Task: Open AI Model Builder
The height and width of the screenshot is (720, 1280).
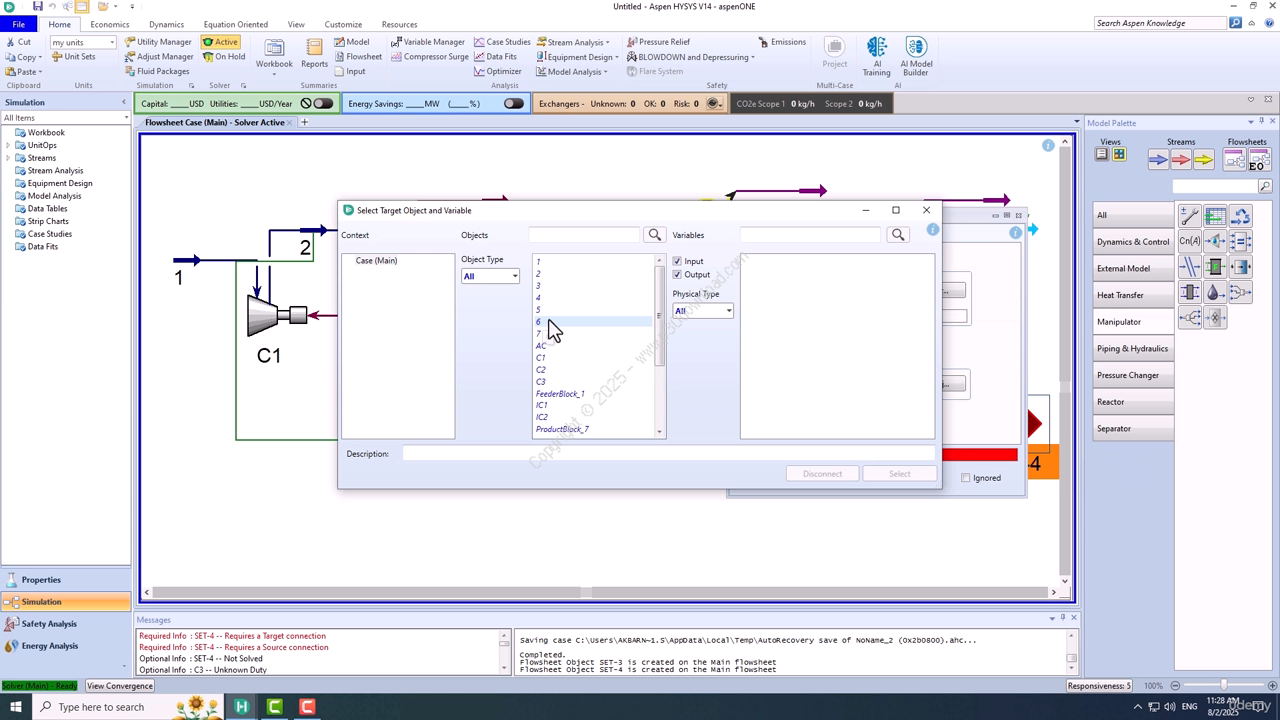Action: [x=916, y=57]
